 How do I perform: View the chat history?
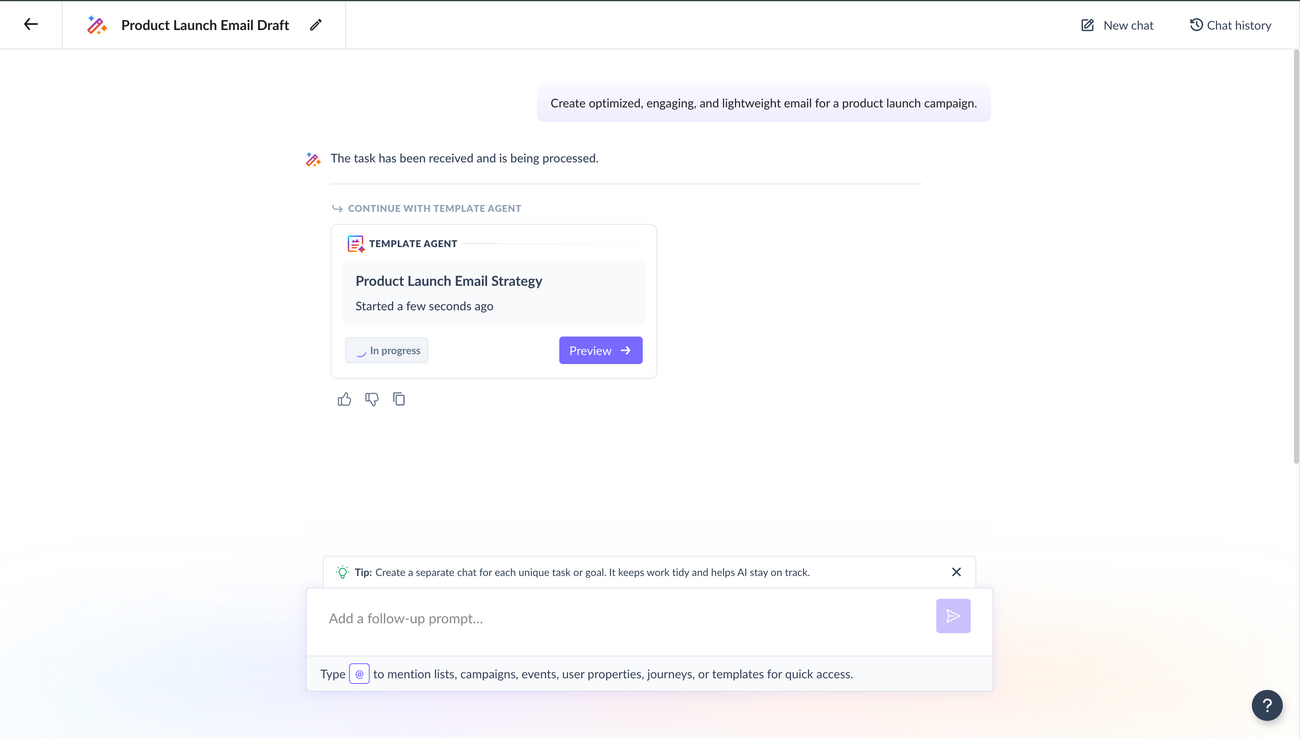coord(1230,24)
